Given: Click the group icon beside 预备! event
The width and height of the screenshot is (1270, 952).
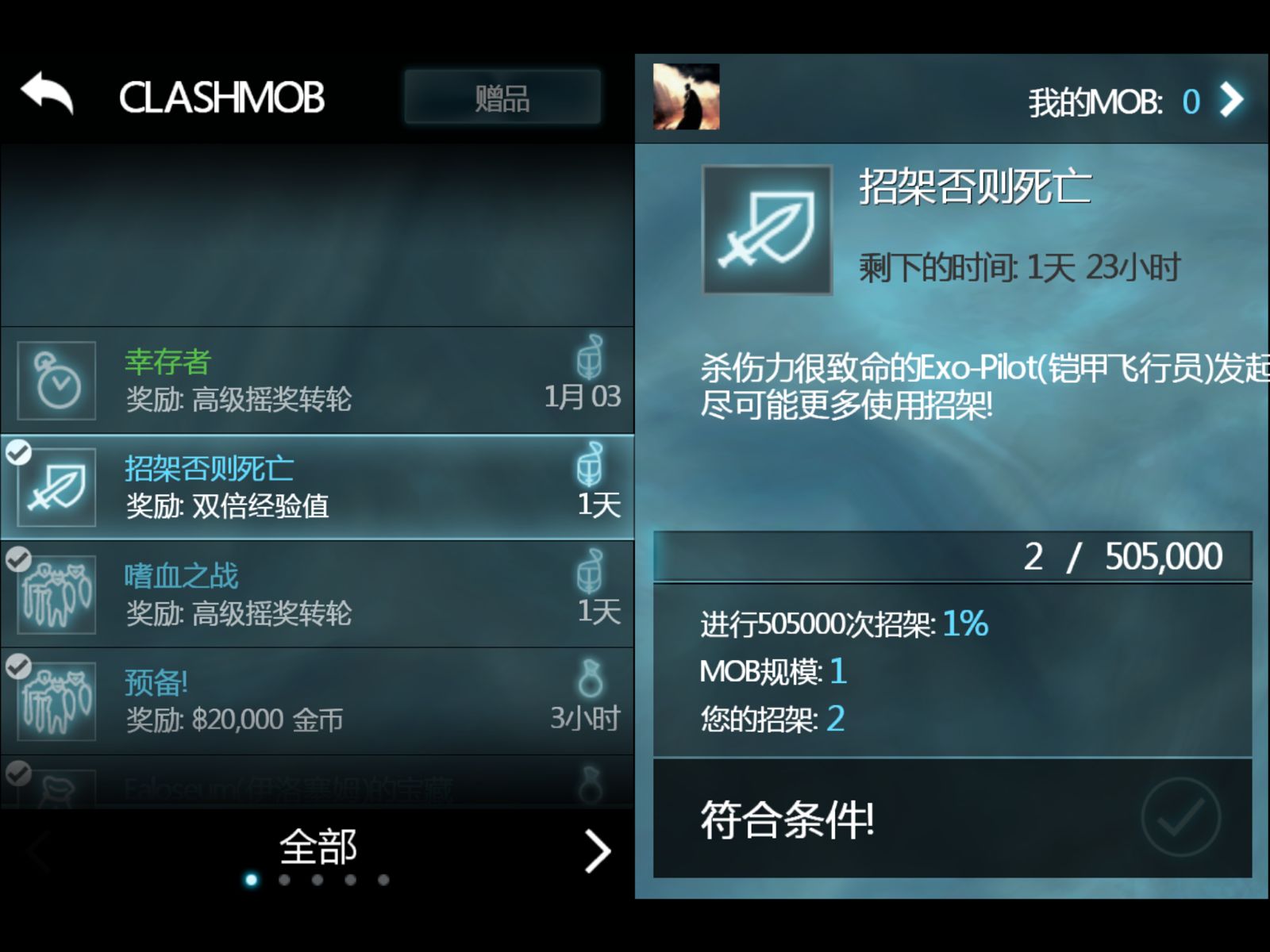Looking at the screenshot, I should point(56,701).
